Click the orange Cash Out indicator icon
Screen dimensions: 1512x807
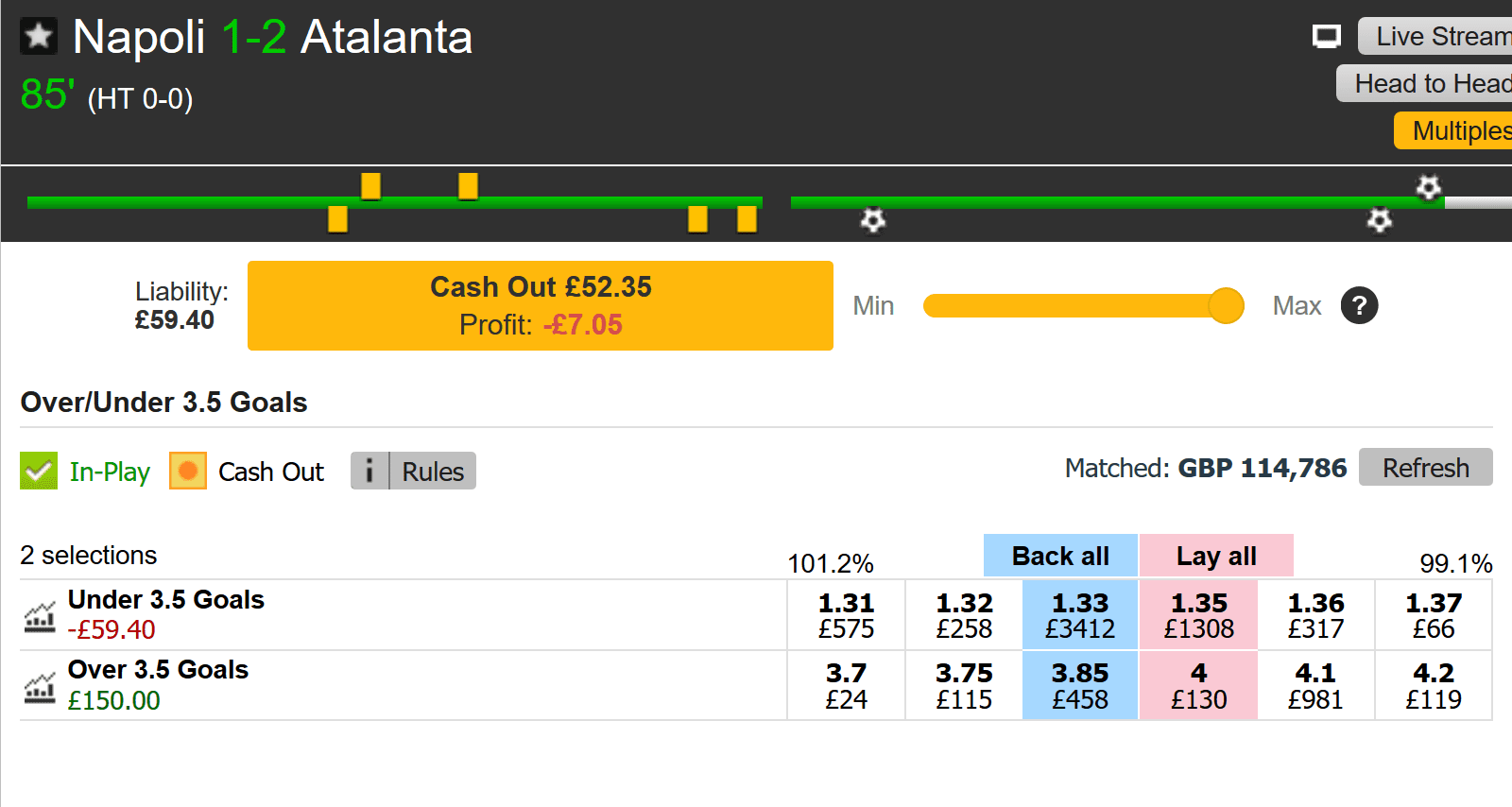click(188, 471)
